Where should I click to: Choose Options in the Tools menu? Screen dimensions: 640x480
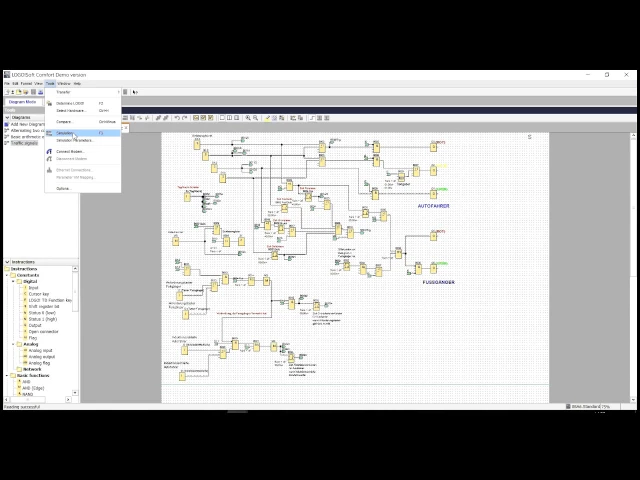(x=64, y=188)
